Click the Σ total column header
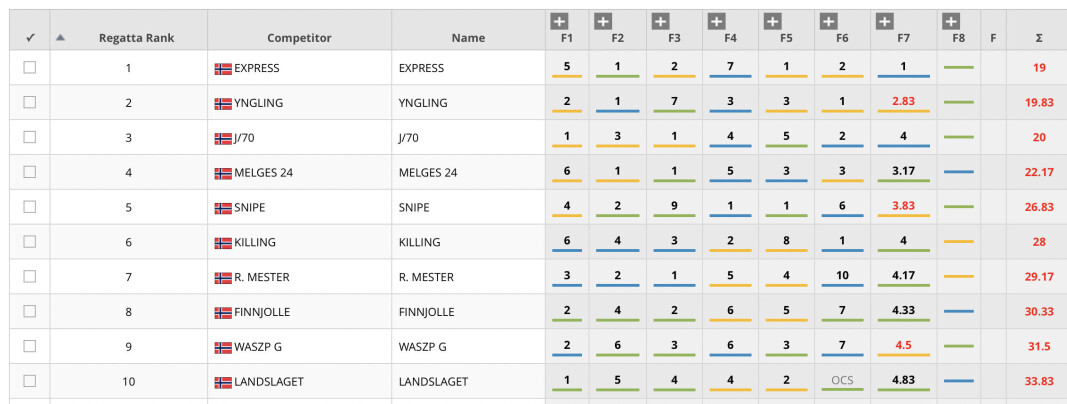 [1038, 39]
